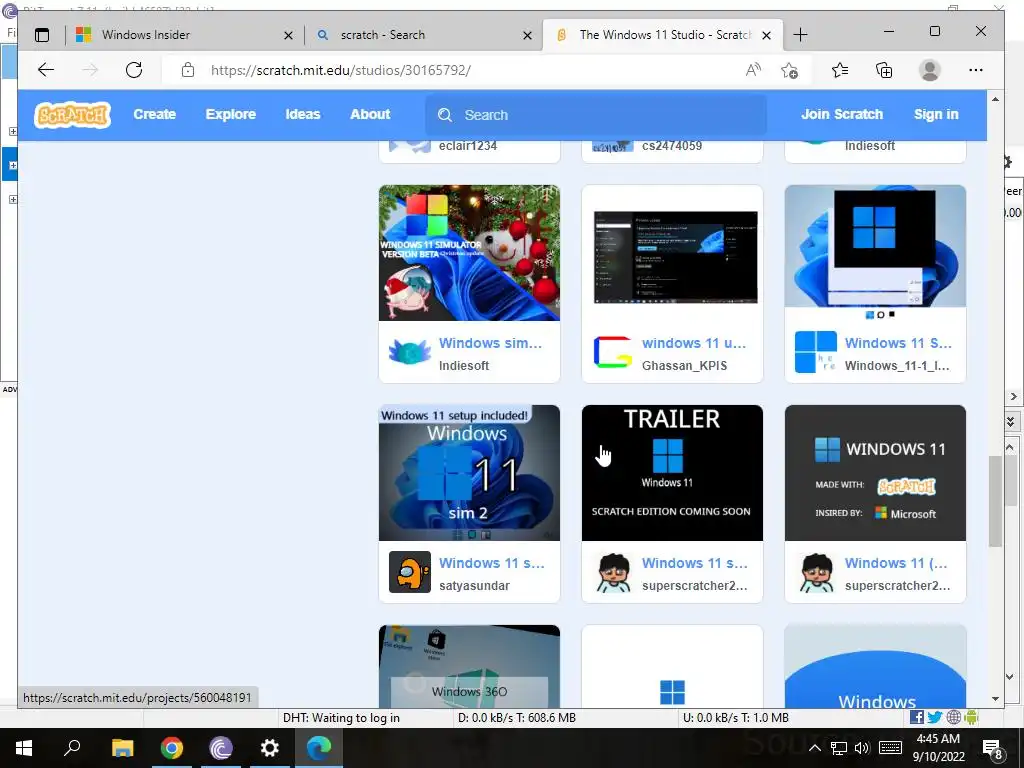
Task: Click the Indiesoft user avatar
Action: point(409,353)
